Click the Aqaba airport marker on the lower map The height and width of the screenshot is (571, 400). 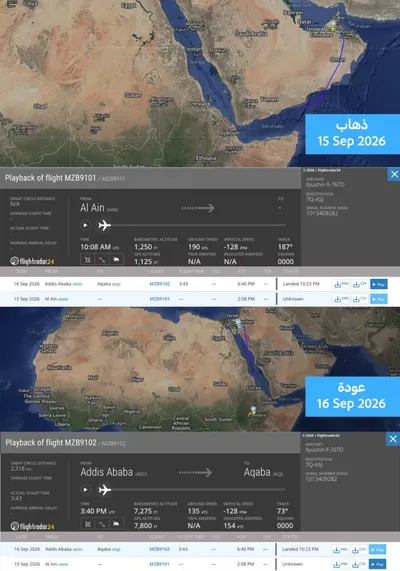coord(238,323)
